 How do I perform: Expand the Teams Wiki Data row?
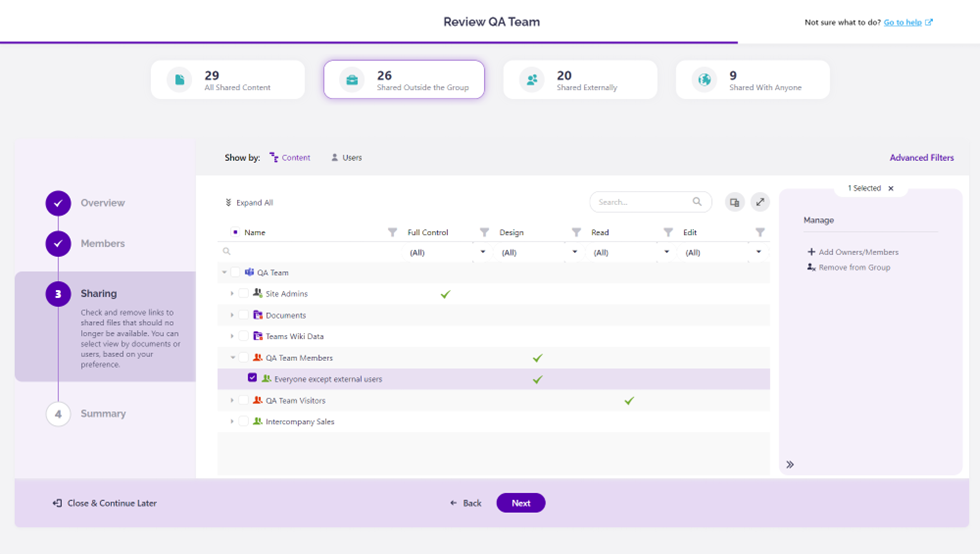click(232, 336)
